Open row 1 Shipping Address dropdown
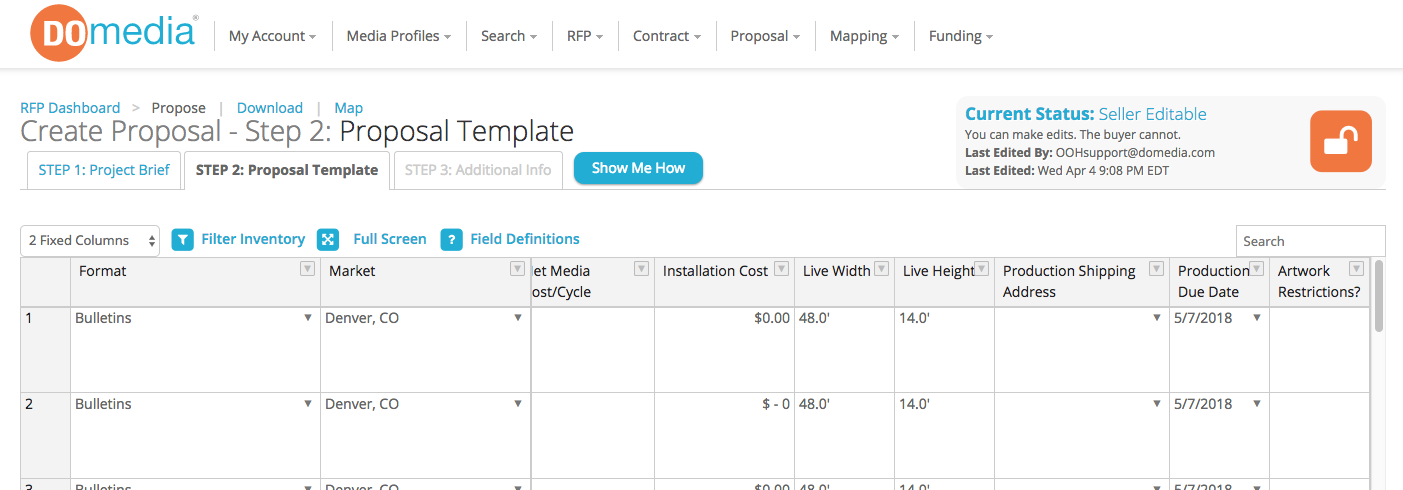1403x490 pixels. 1157,318
